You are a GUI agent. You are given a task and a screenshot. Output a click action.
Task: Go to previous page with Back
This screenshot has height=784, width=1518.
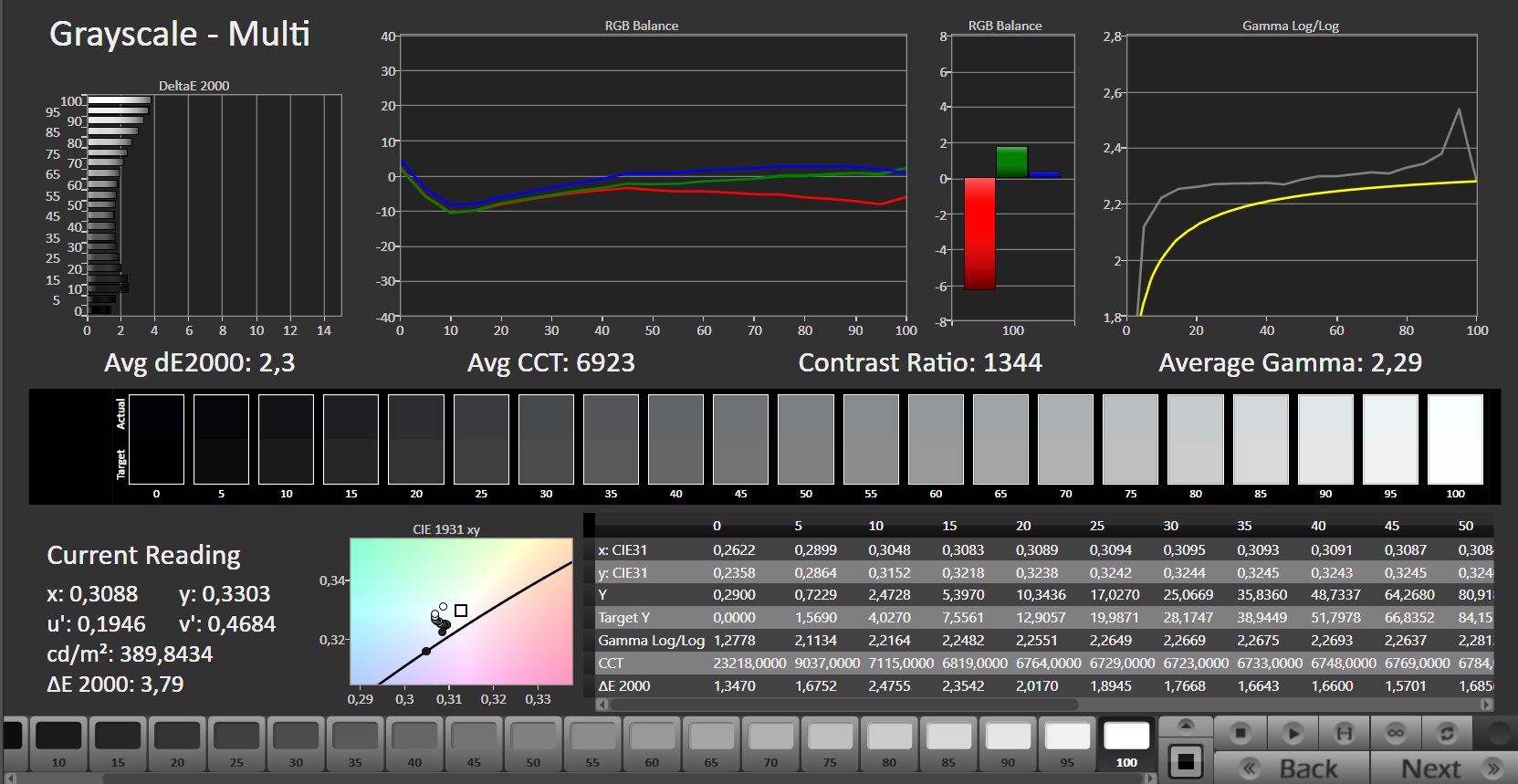click(1292, 768)
